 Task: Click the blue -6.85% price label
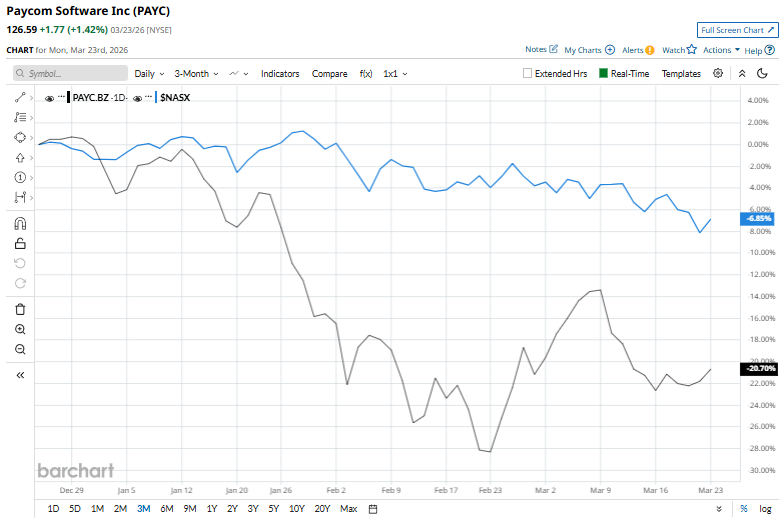click(757, 218)
